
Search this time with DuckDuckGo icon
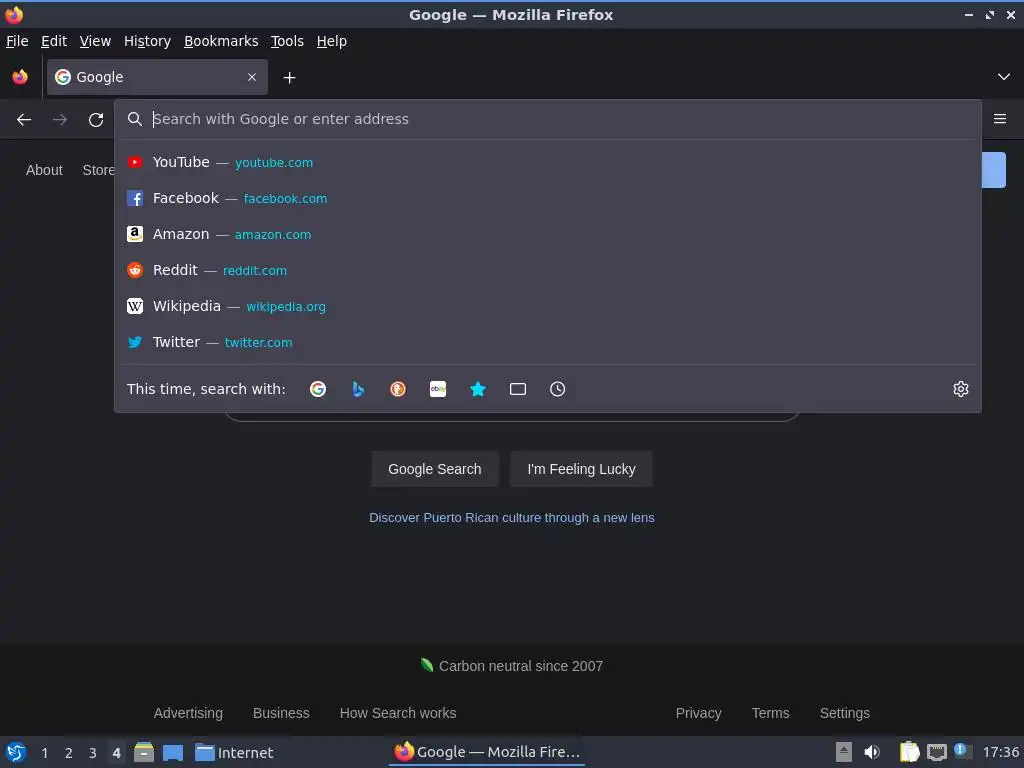[398, 389]
